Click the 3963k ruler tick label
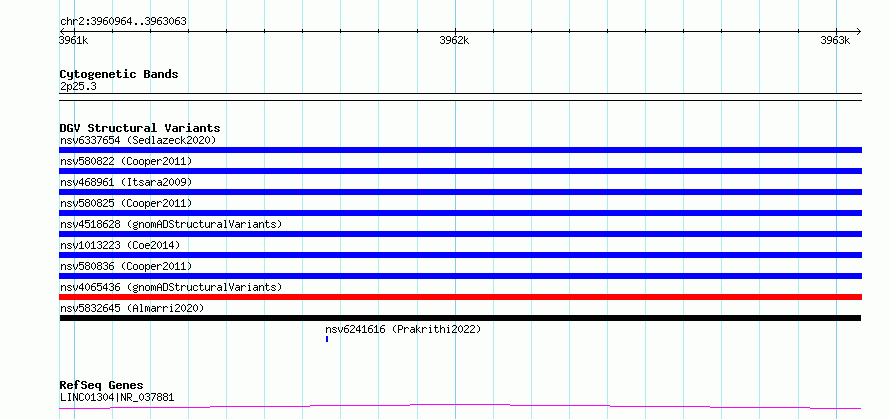The width and height of the screenshot is (890, 419). (x=836, y=40)
